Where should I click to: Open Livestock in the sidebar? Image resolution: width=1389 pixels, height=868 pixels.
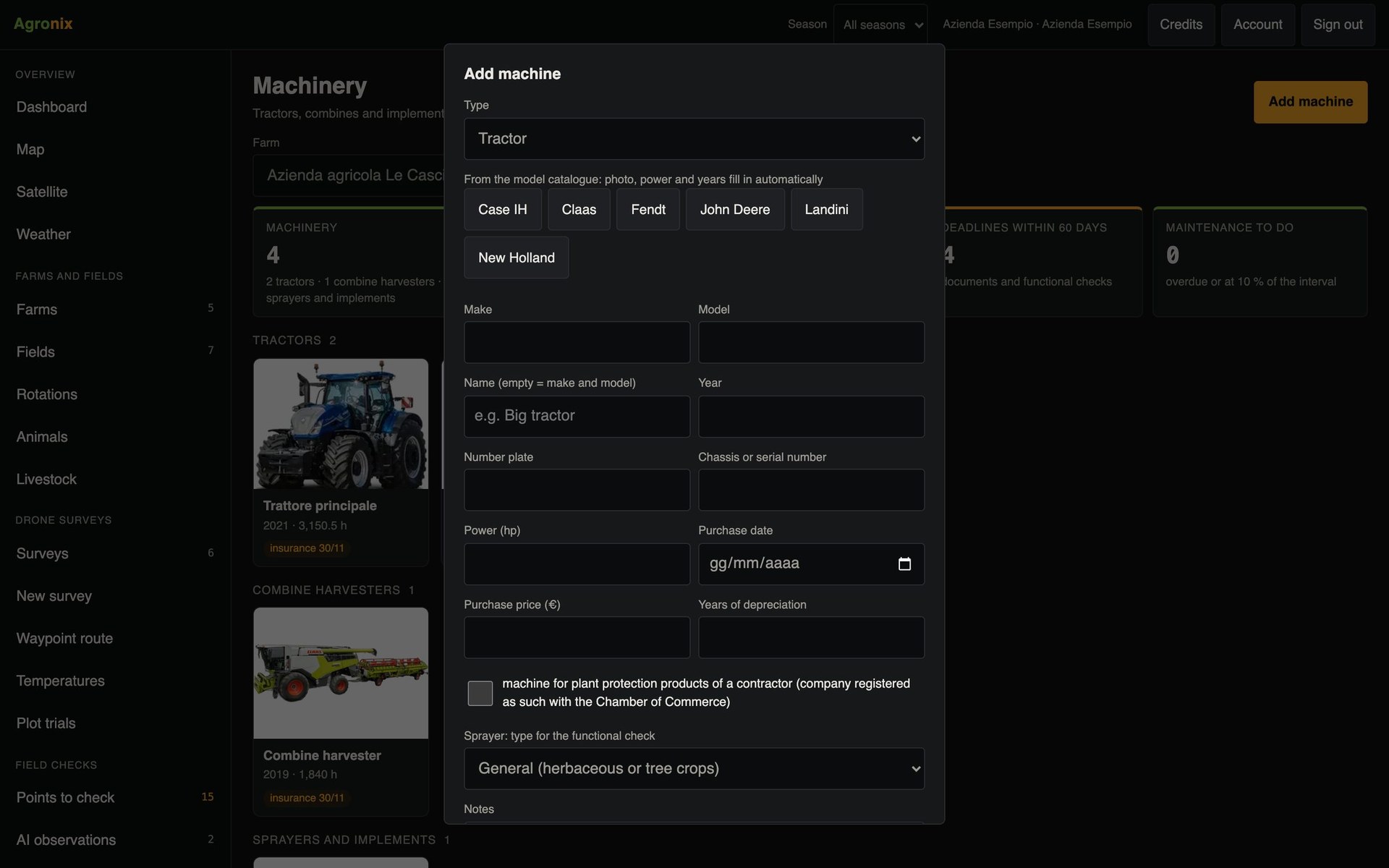pos(46,480)
